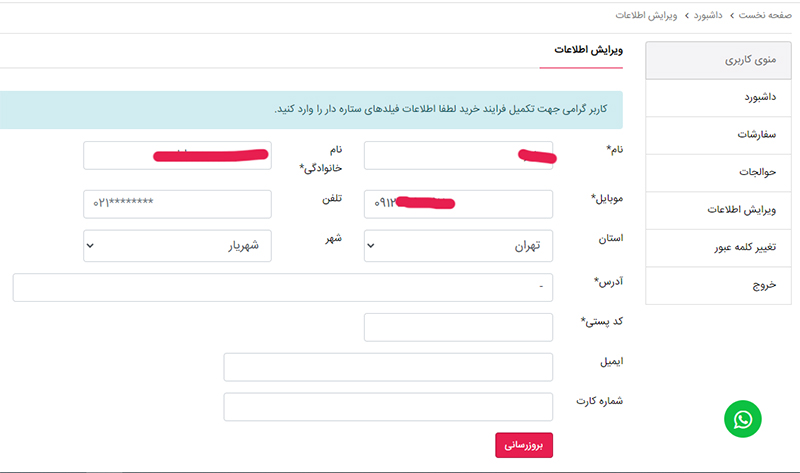Select حوالجات in the sidebar menu

(718, 172)
